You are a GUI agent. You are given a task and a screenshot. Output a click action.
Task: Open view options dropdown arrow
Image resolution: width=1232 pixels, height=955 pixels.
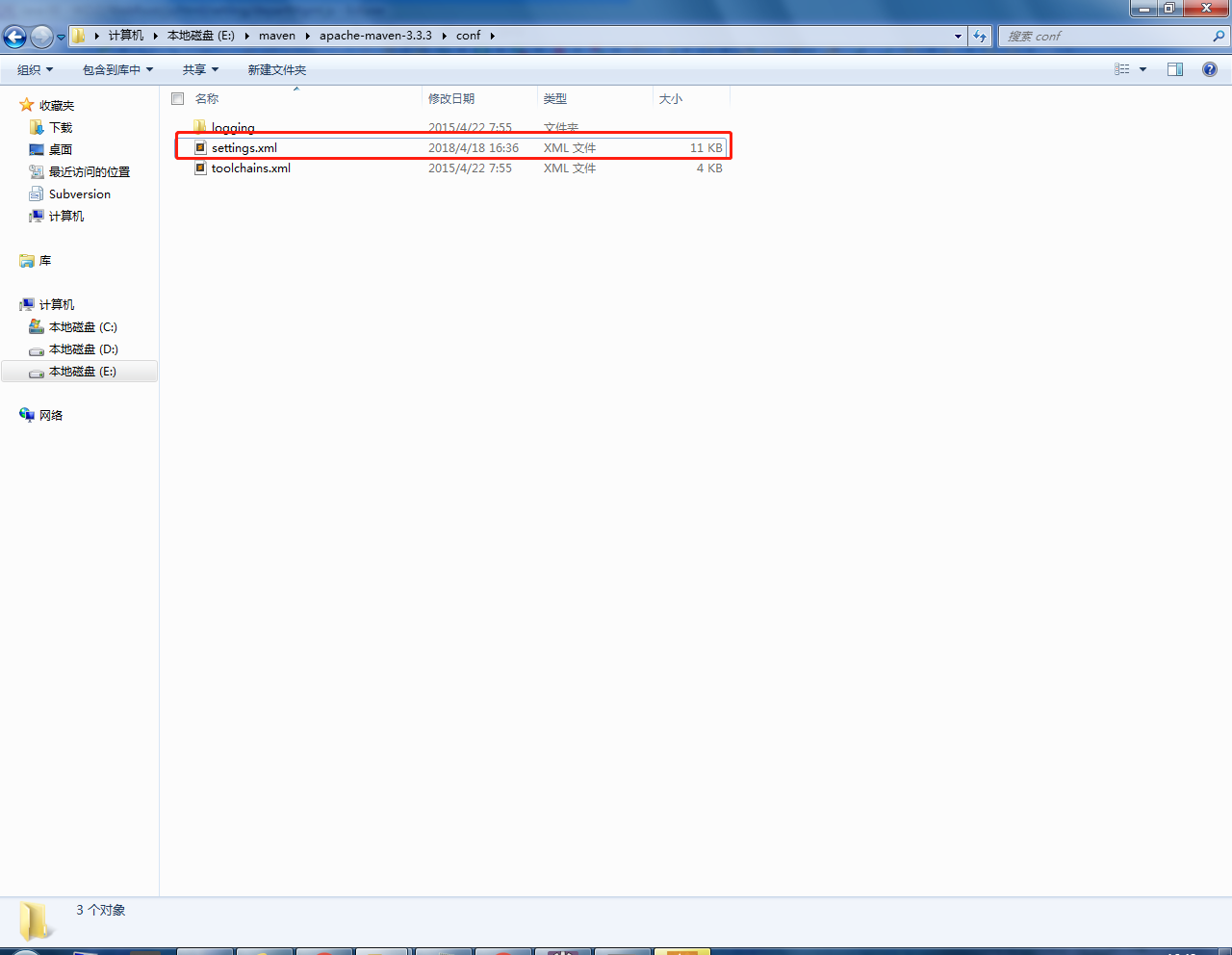(1142, 69)
